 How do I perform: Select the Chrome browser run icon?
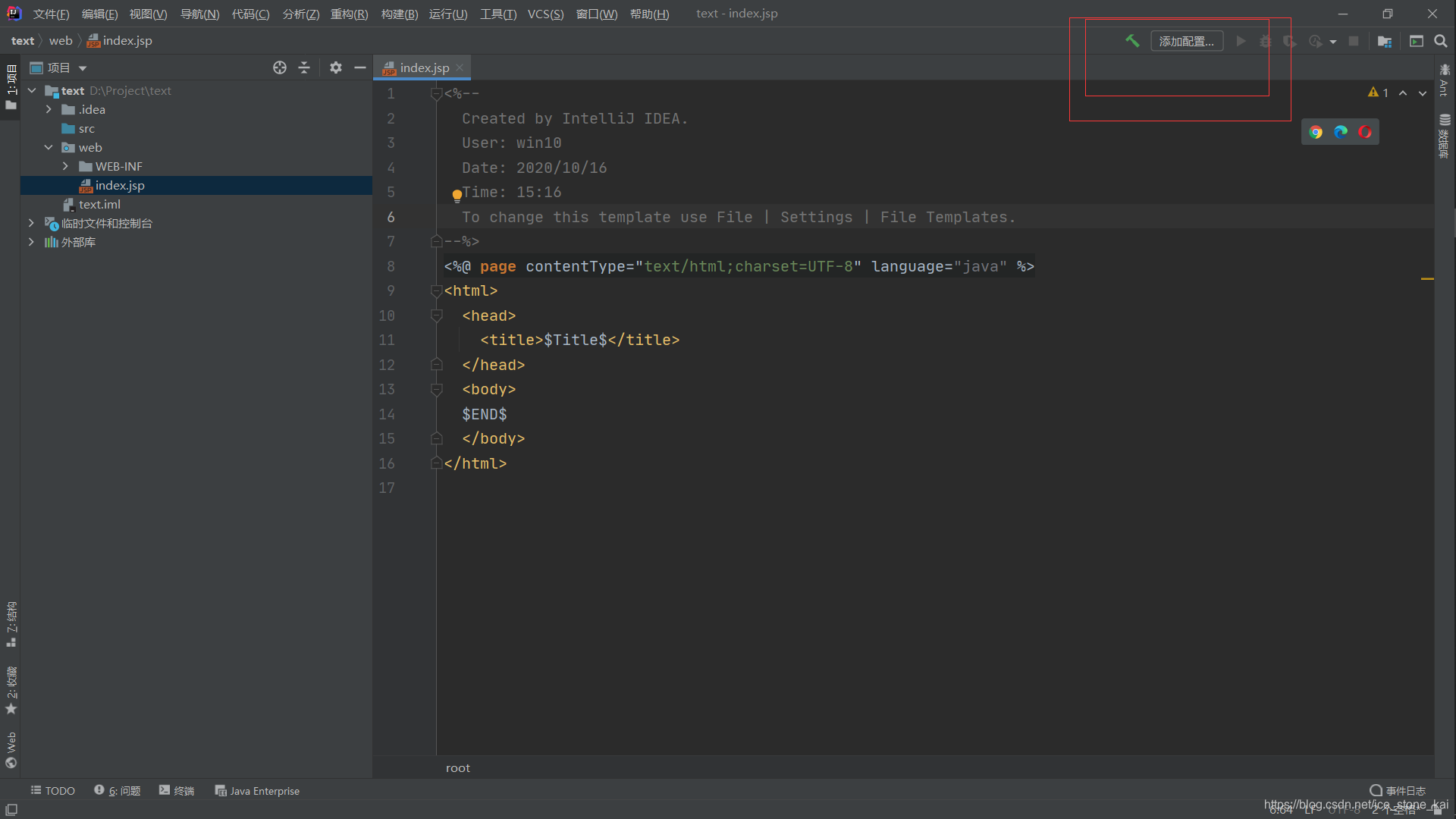point(1315,132)
